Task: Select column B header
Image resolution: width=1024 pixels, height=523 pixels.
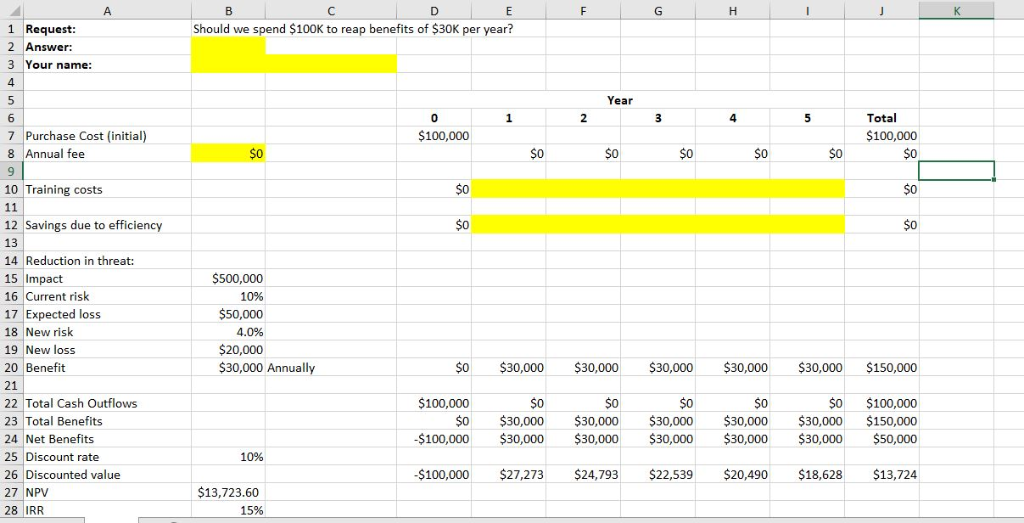Action: coord(229,10)
